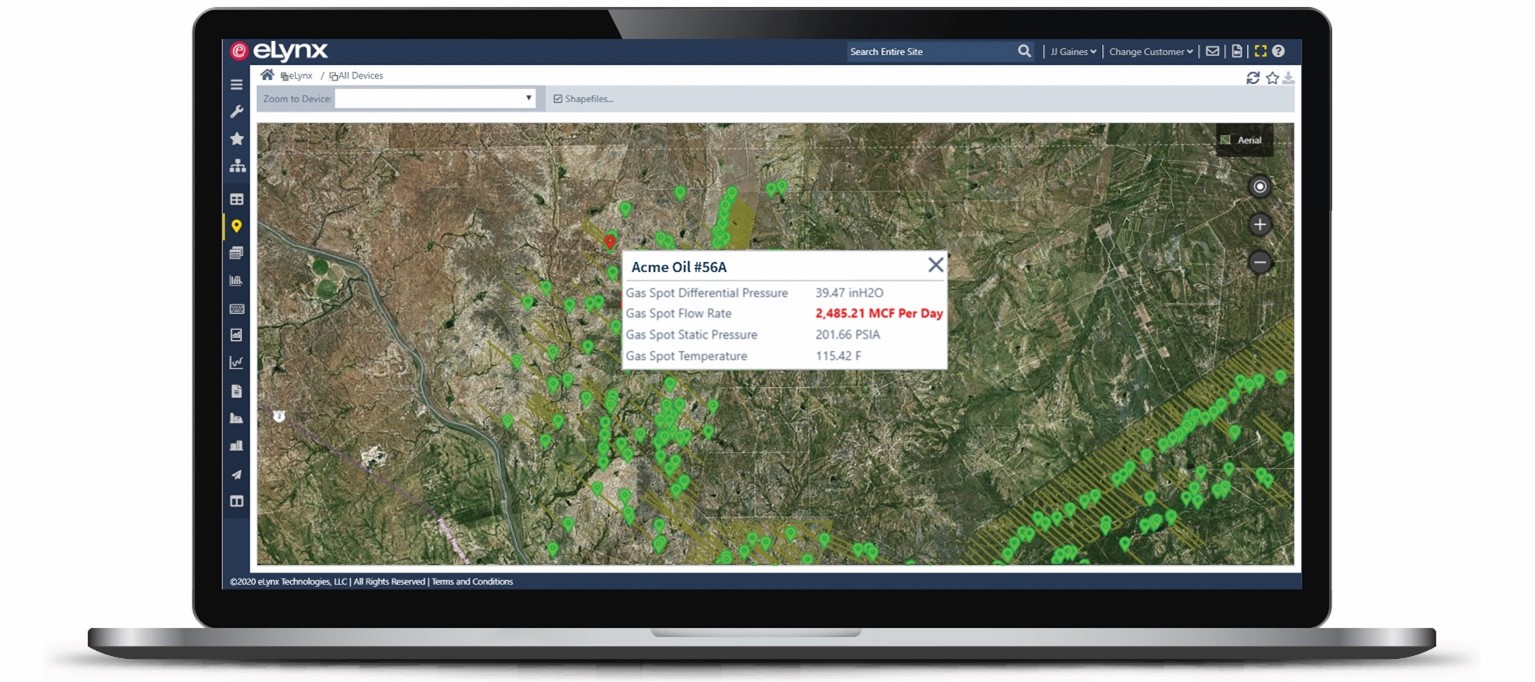1535x682 pixels.
Task: Refresh the map with the refresh icon
Action: (x=1253, y=77)
